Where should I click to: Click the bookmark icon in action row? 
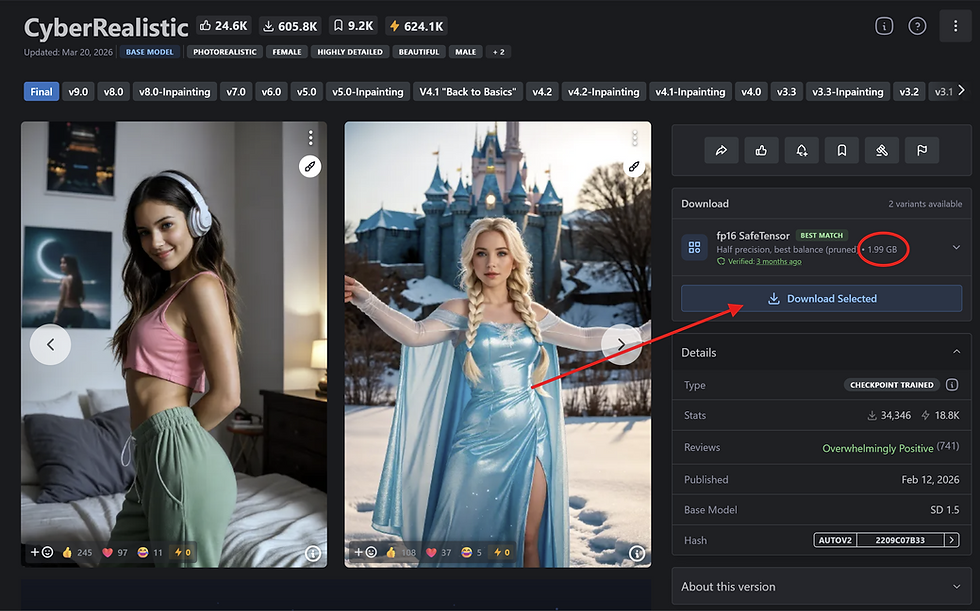[842, 151]
